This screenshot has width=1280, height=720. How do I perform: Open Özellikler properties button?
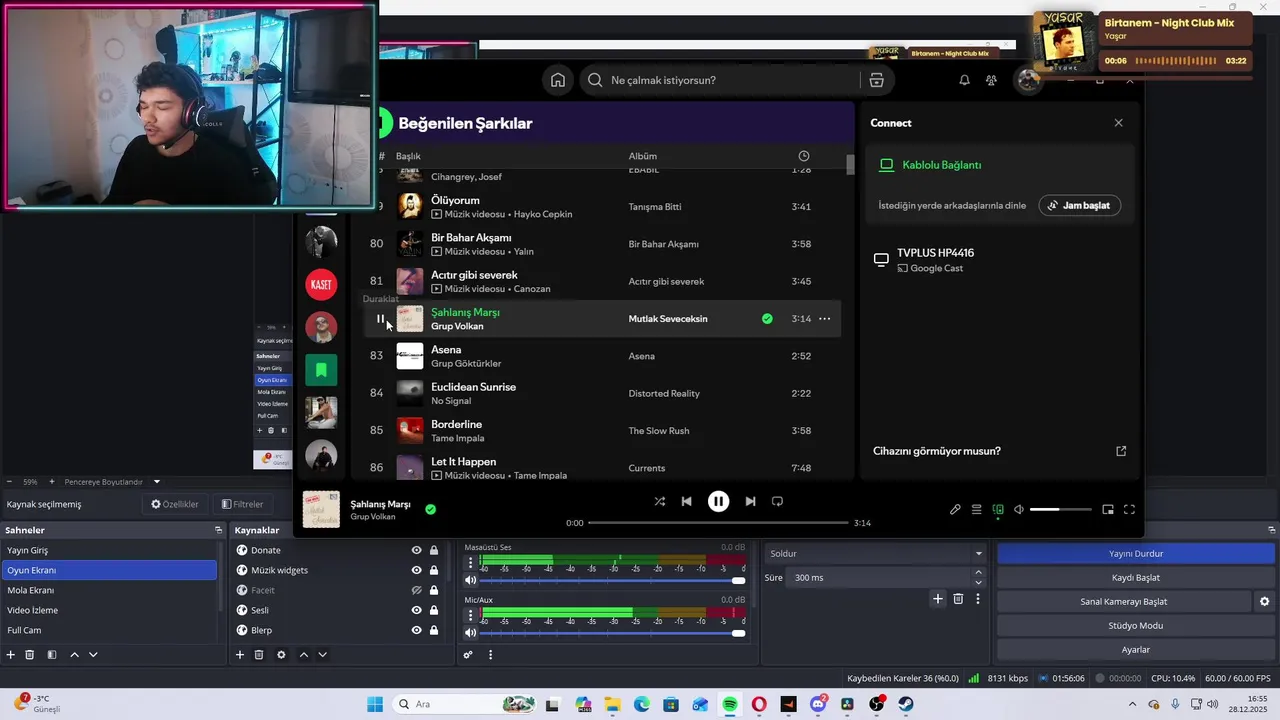[175, 505]
